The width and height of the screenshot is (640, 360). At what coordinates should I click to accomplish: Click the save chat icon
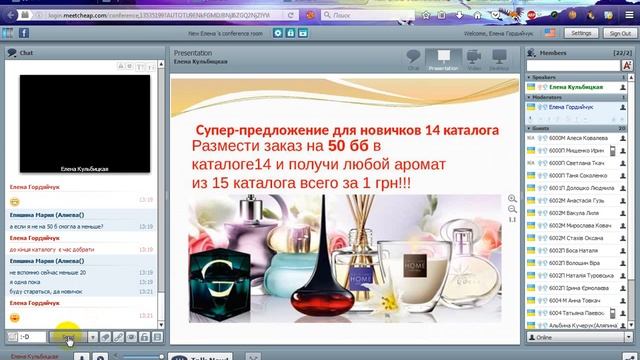158,337
